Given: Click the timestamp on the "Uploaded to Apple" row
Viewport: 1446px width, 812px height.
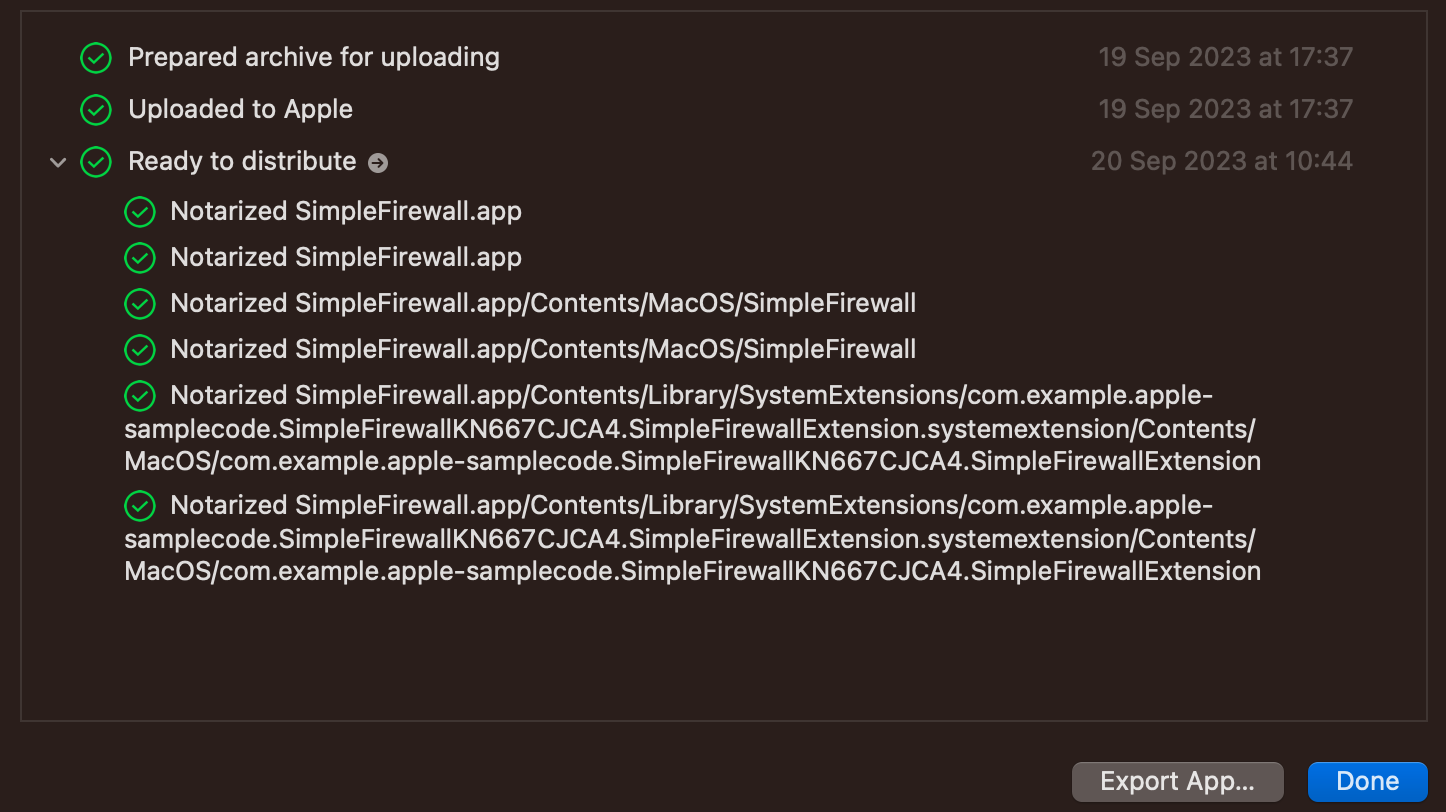Looking at the screenshot, I should tap(1225, 109).
